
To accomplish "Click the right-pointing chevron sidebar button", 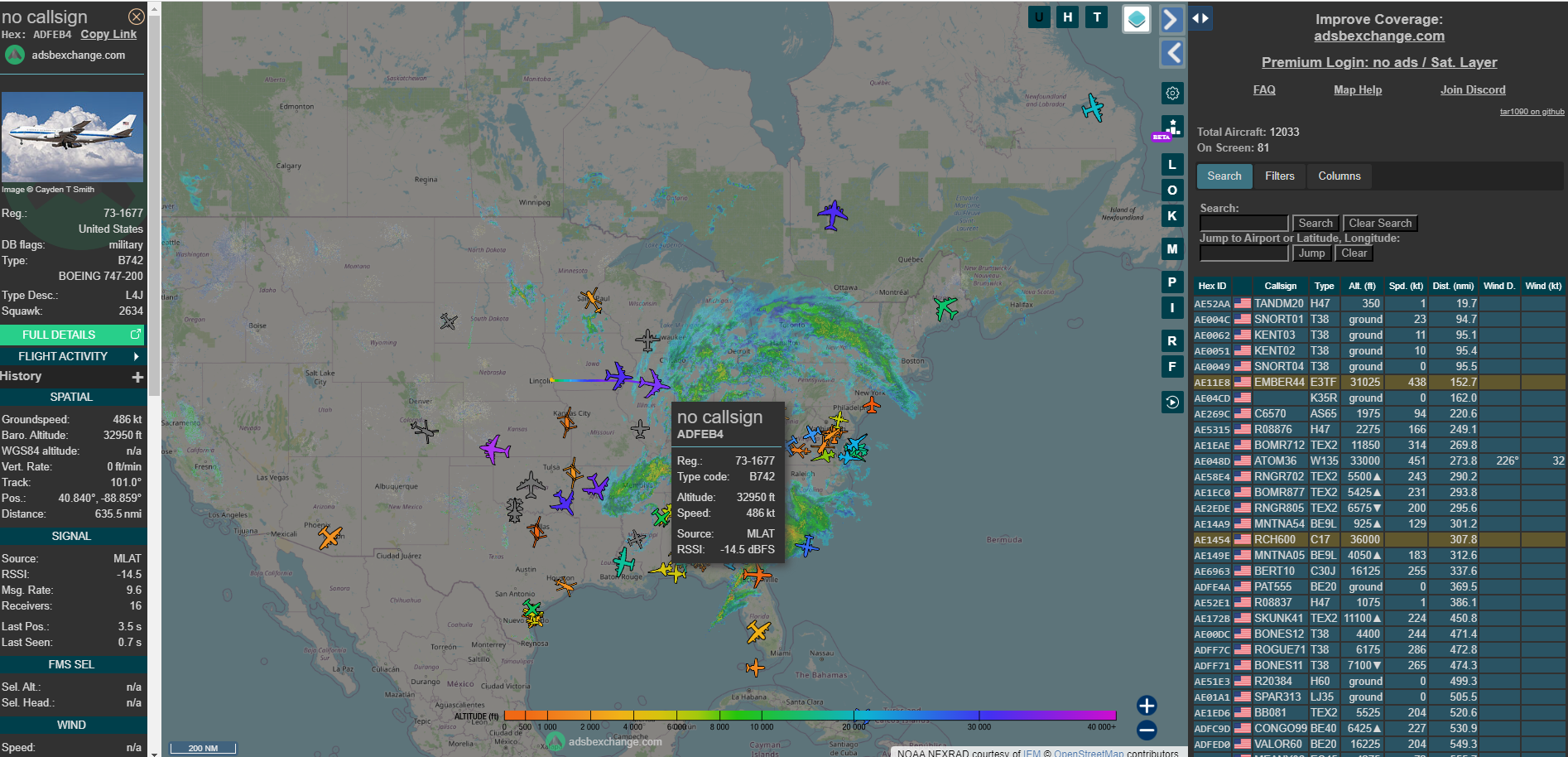I will [1171, 18].
